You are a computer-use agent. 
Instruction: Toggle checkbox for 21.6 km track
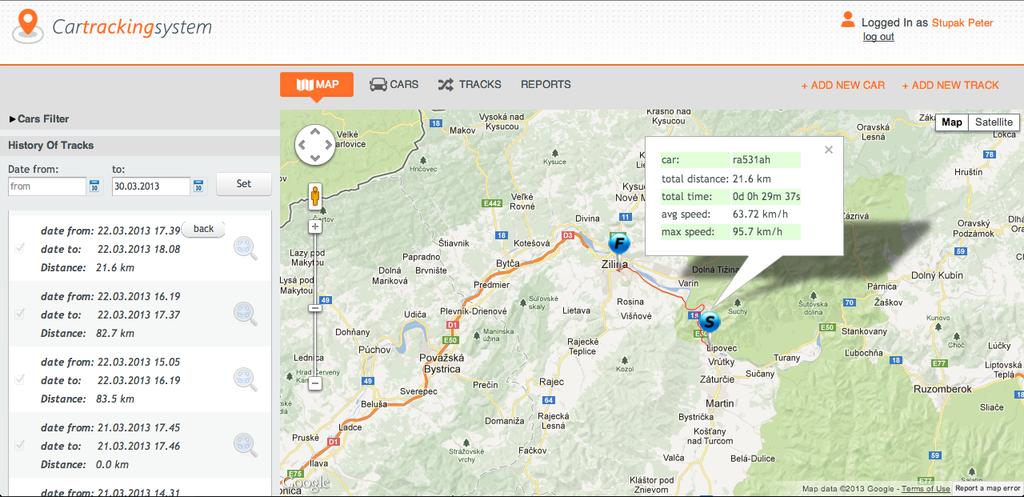pos(20,248)
